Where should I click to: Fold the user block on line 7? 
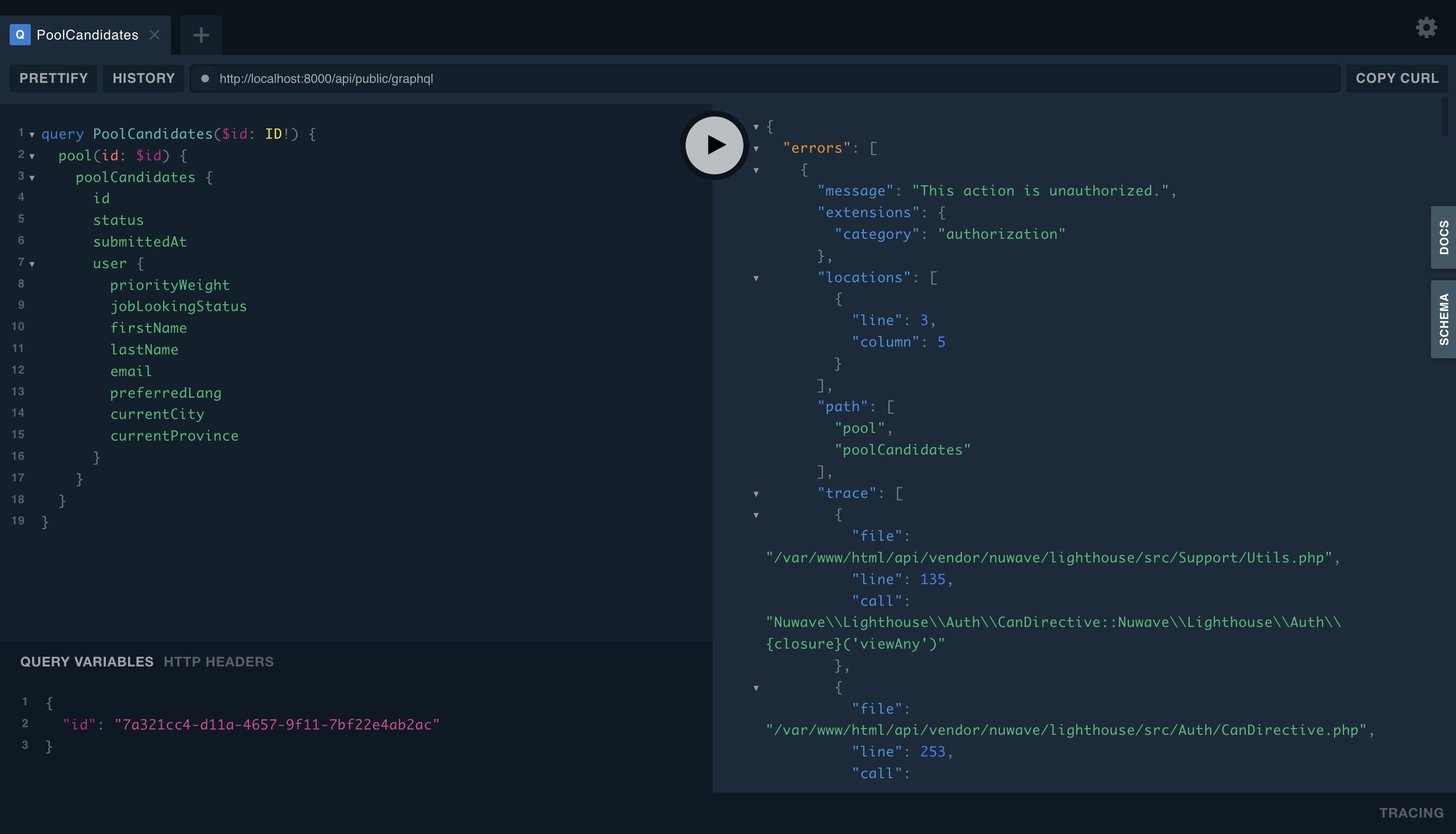pos(32,264)
